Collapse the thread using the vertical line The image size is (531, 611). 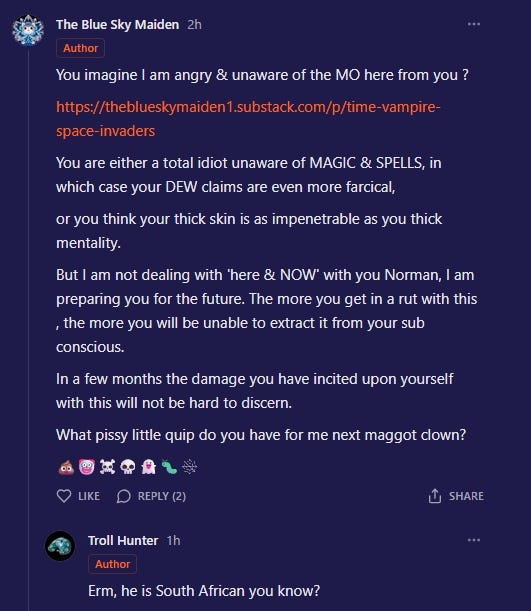pyautogui.click(x=28, y=327)
